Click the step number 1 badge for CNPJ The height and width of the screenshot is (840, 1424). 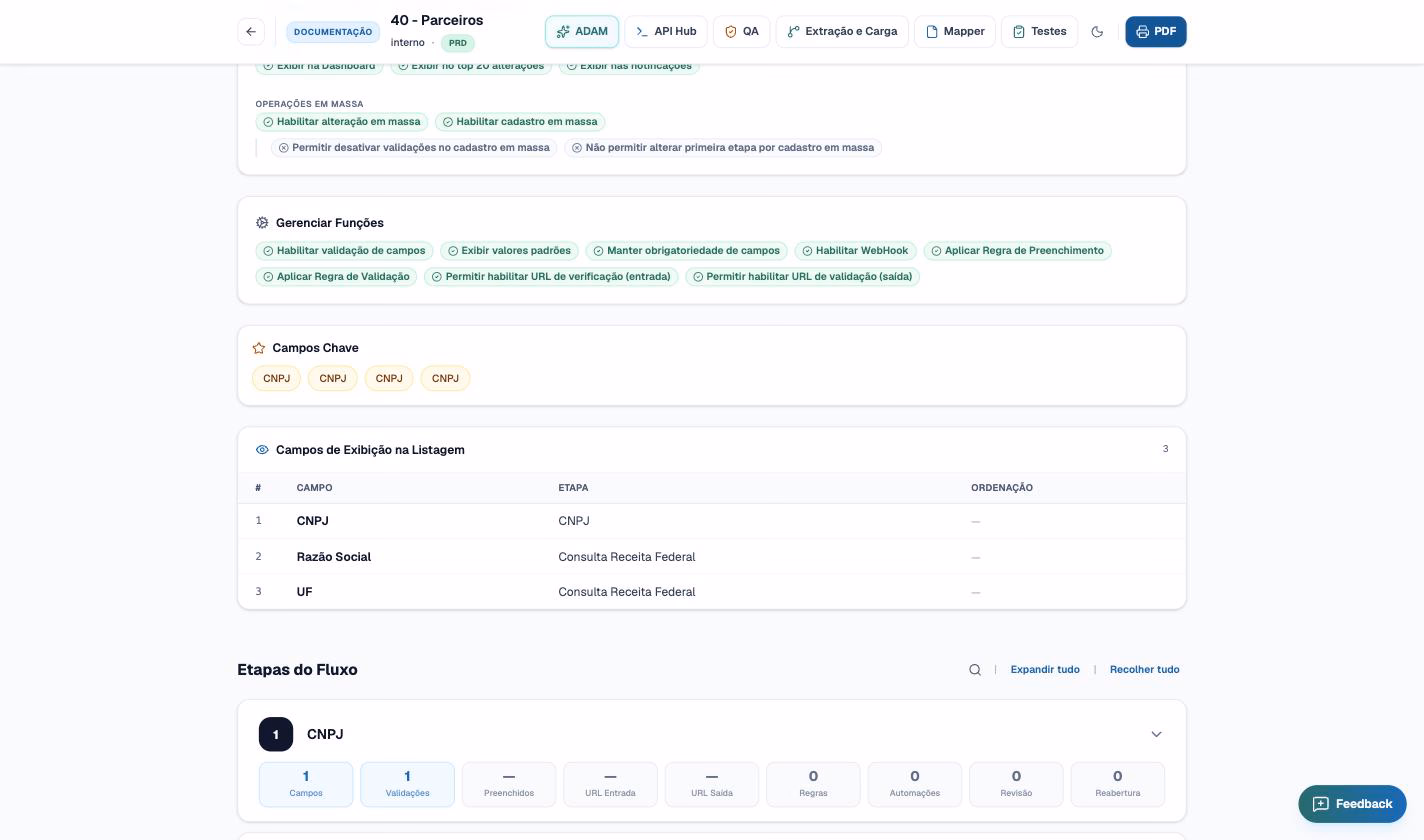(x=276, y=735)
